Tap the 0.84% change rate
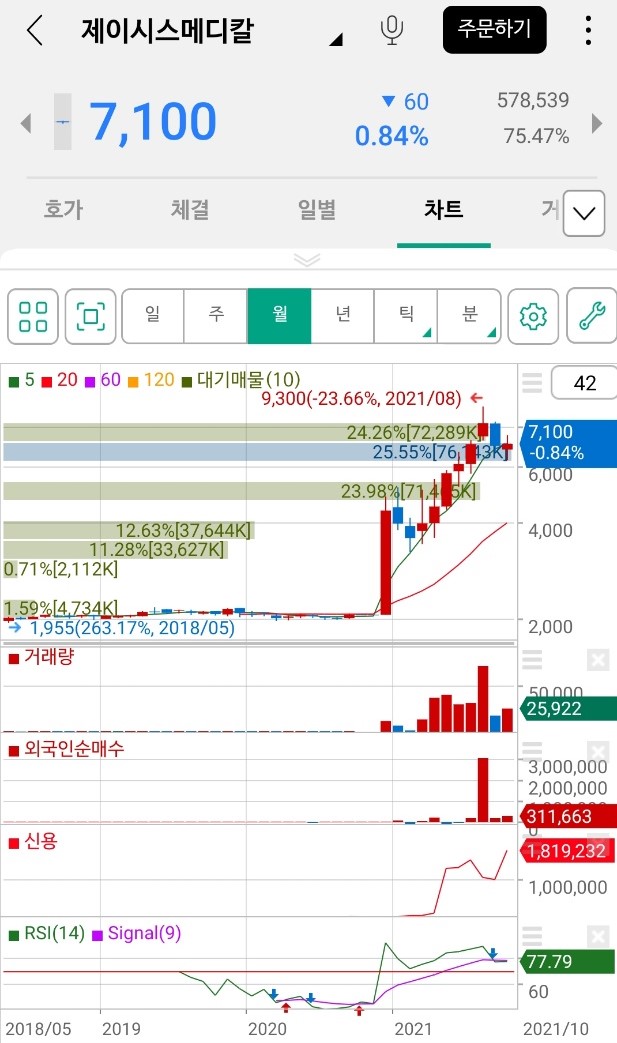 (x=391, y=136)
